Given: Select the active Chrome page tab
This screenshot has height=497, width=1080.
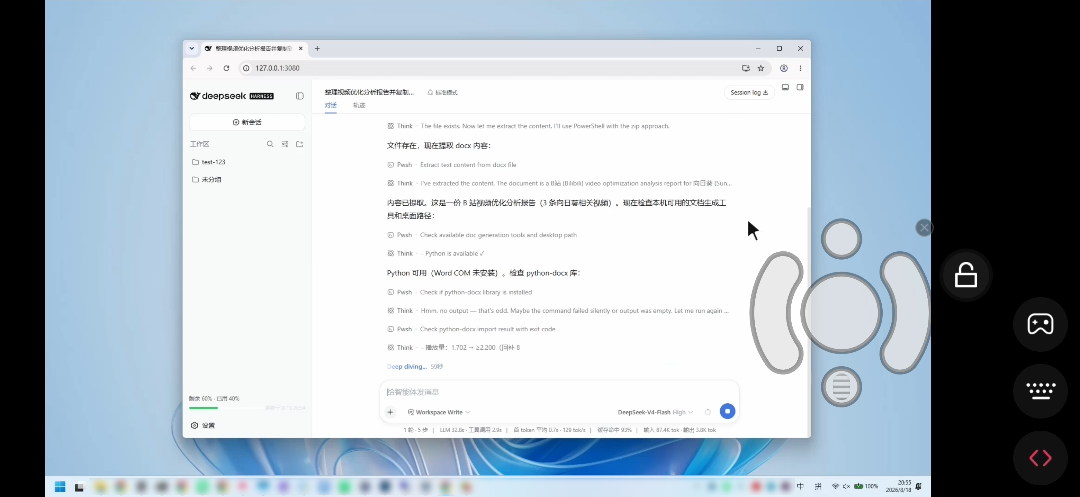Looking at the screenshot, I should [252, 49].
